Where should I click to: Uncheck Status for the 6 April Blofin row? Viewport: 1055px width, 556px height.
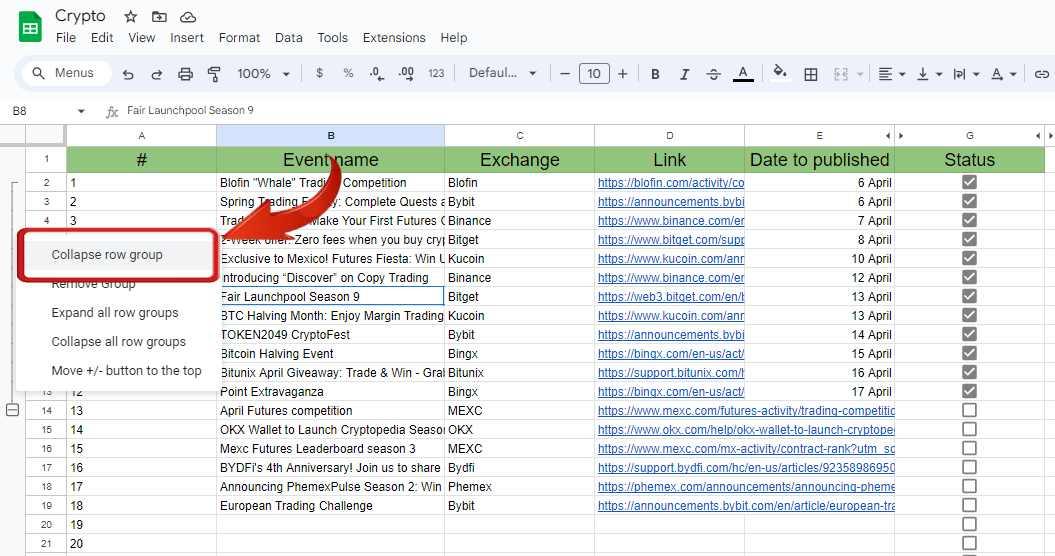(969, 182)
